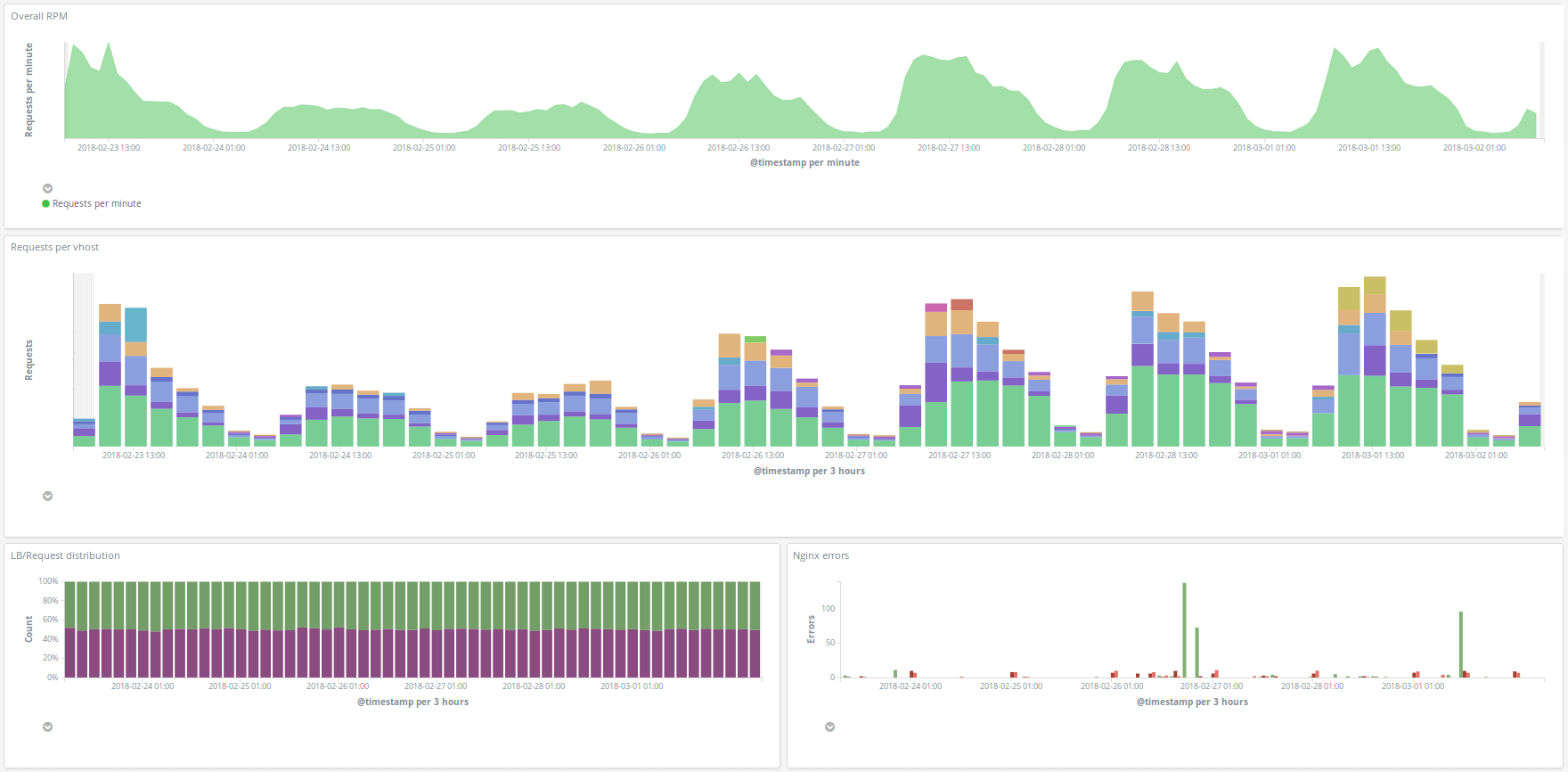
Task: Click the 'Nginx errors' panel title
Action: coord(821,555)
